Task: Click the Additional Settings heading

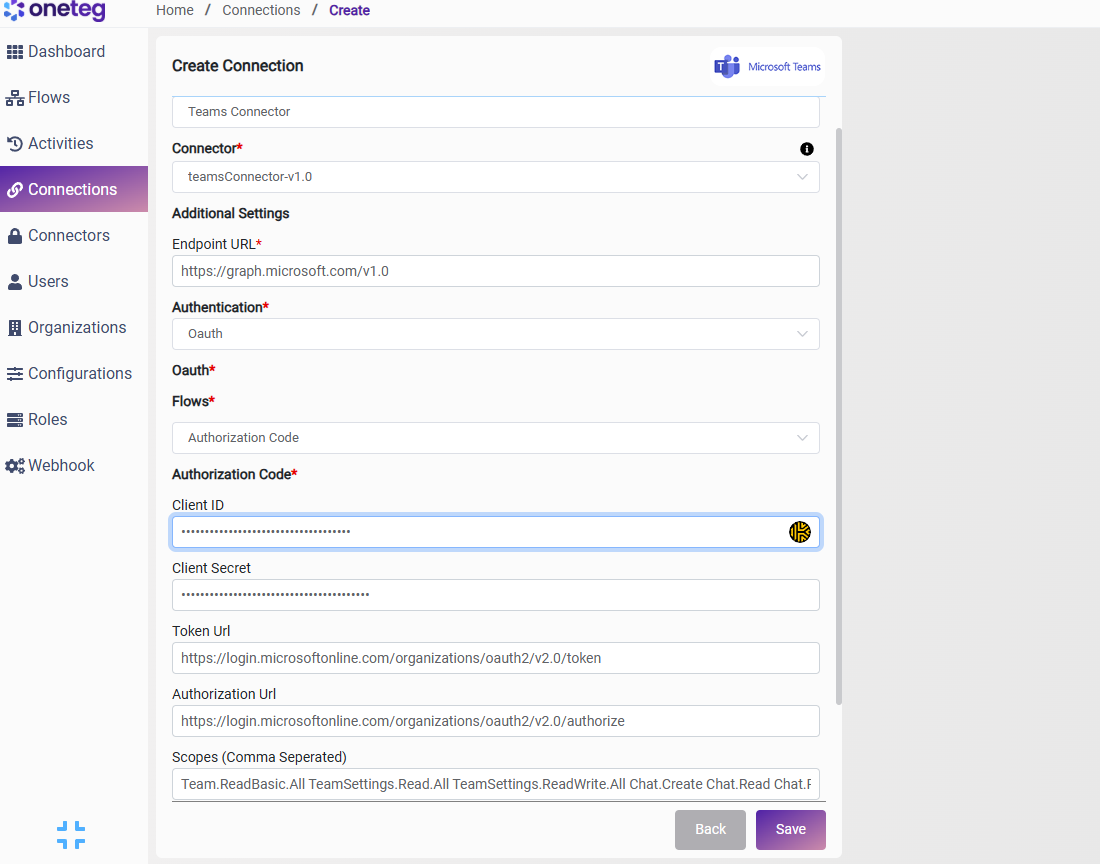Action: pos(231,214)
